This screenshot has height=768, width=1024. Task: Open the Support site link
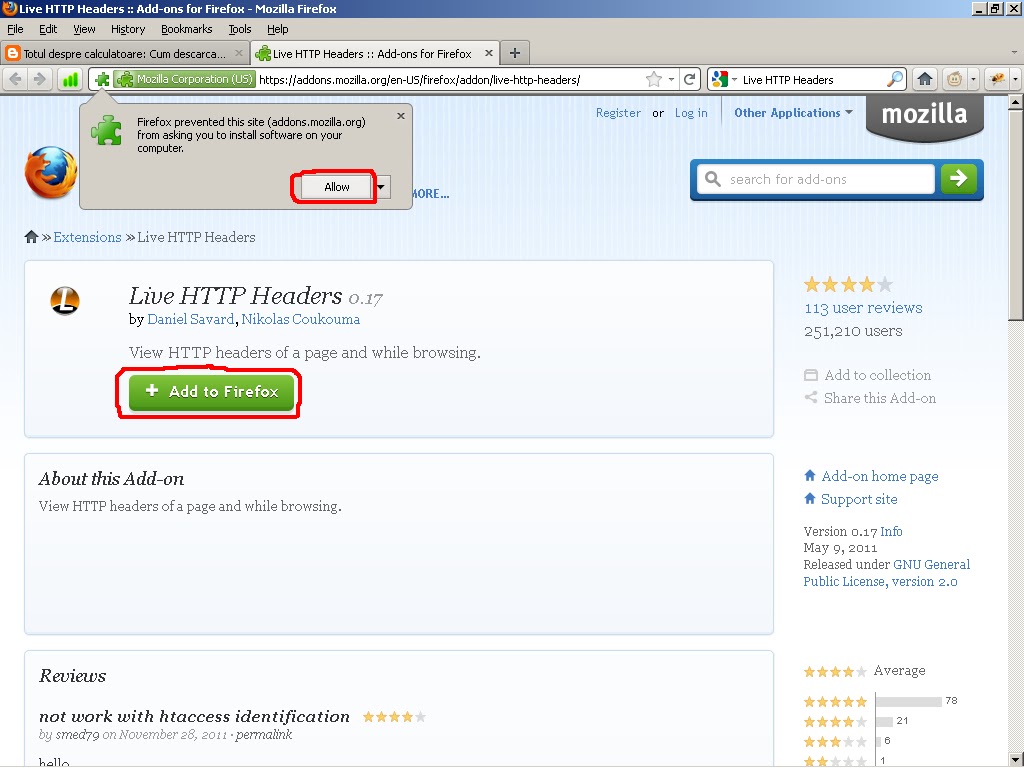[x=859, y=499]
